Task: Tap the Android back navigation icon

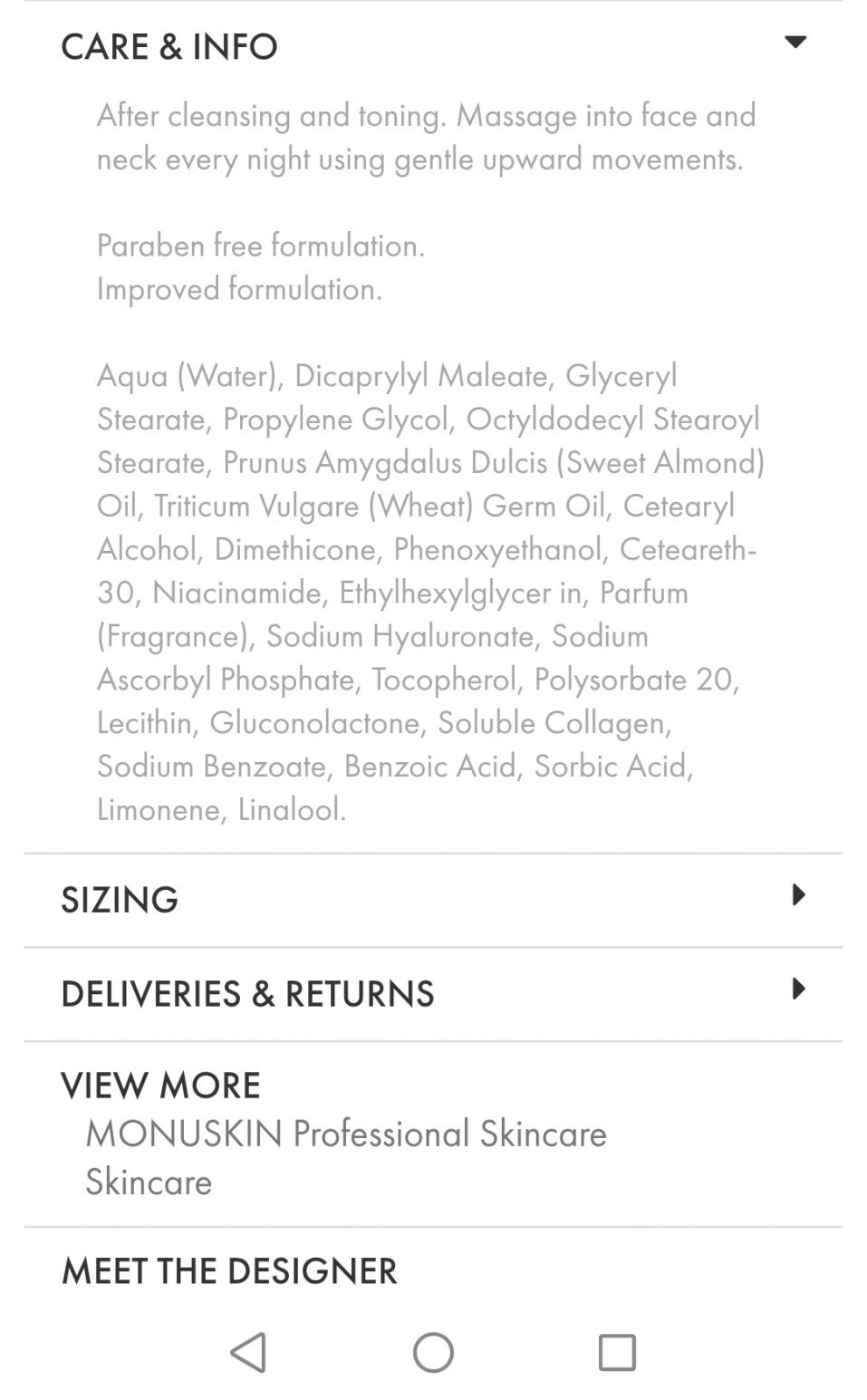Action: (248, 1352)
